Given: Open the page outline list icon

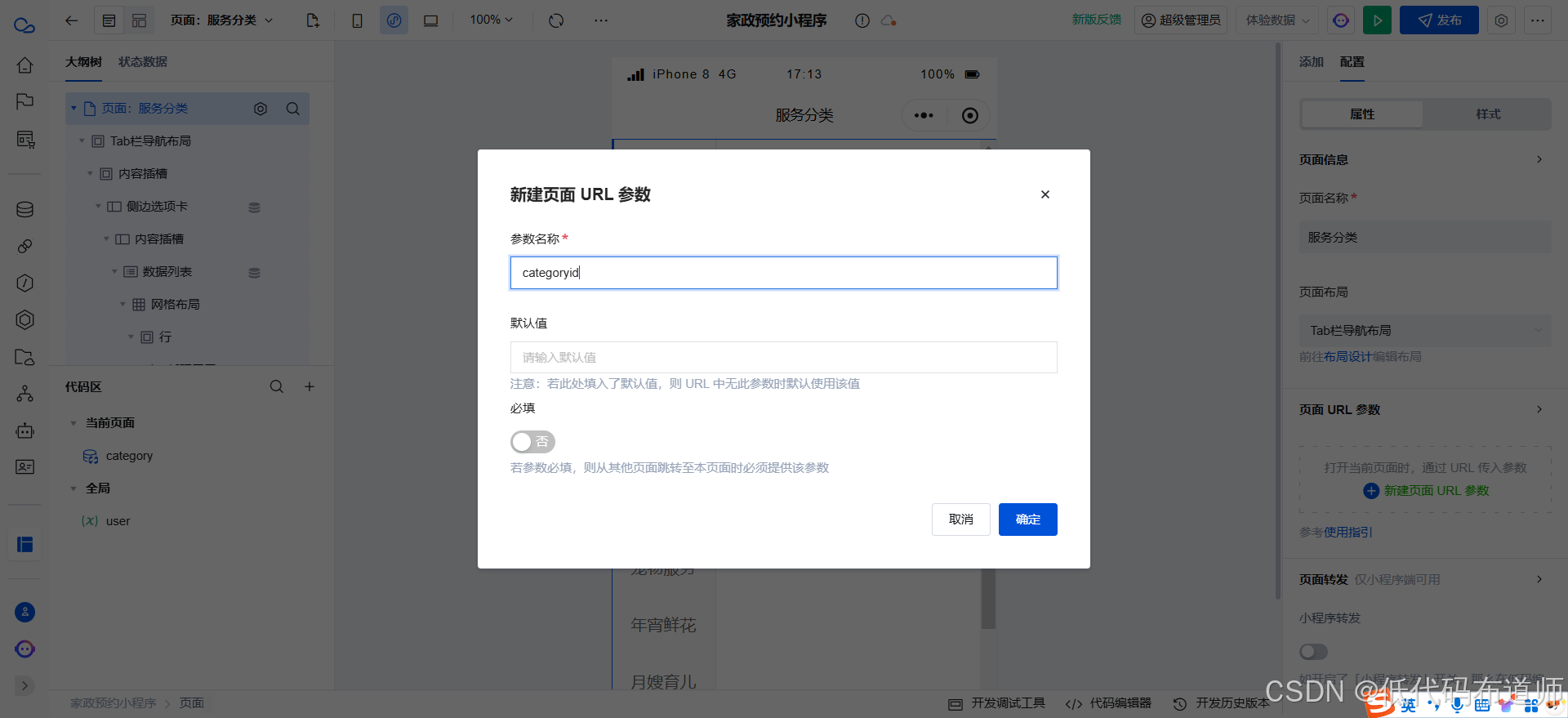Looking at the screenshot, I should pos(109,20).
